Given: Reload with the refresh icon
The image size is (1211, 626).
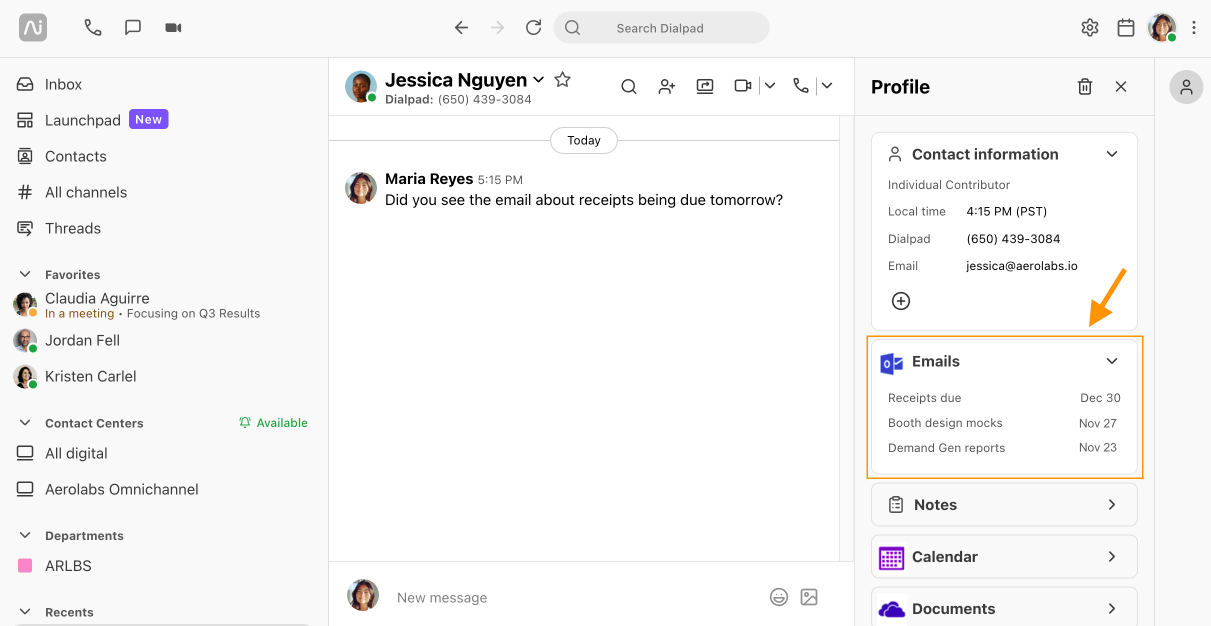Looking at the screenshot, I should (533, 28).
